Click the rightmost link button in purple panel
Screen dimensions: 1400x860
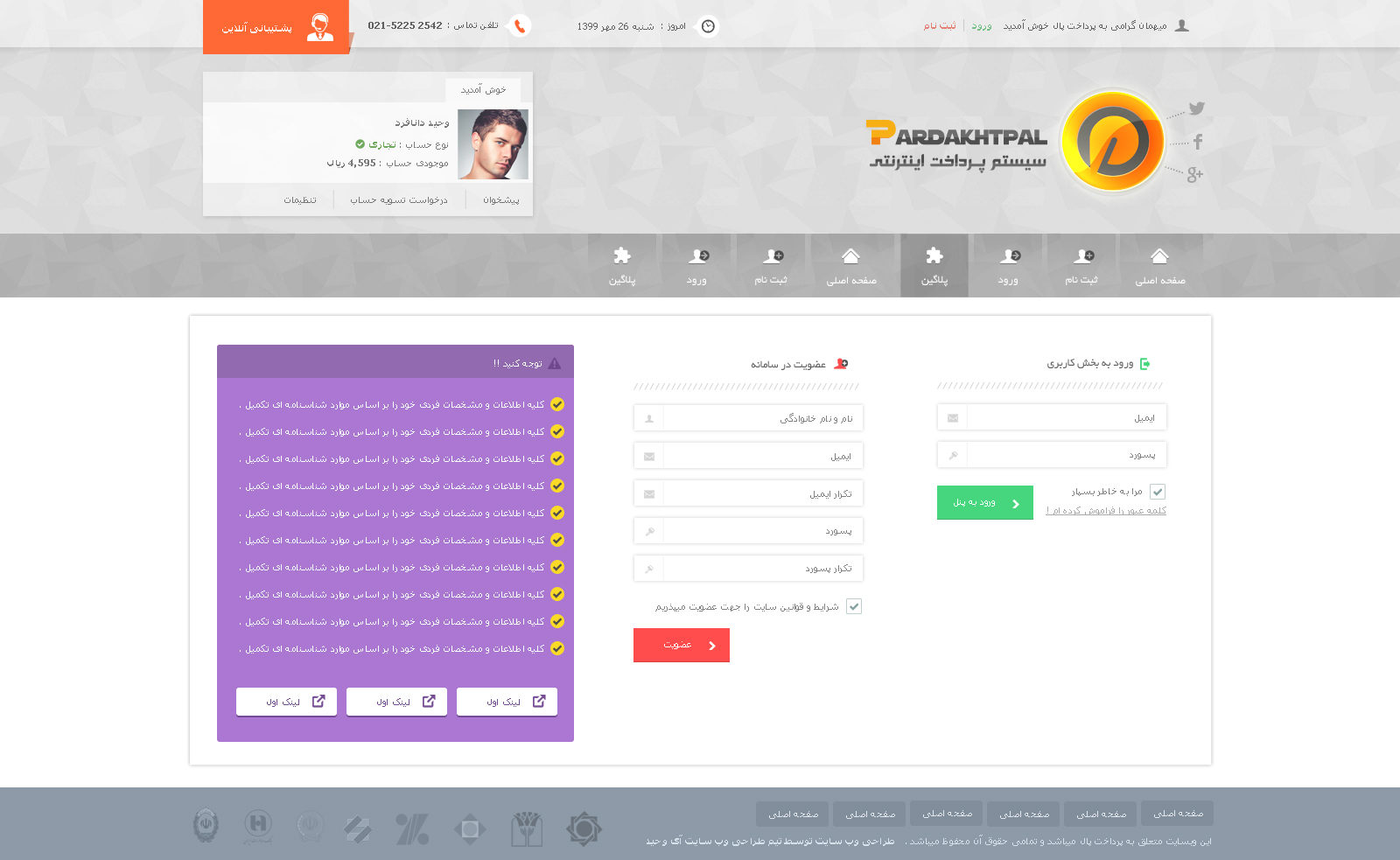pos(507,702)
